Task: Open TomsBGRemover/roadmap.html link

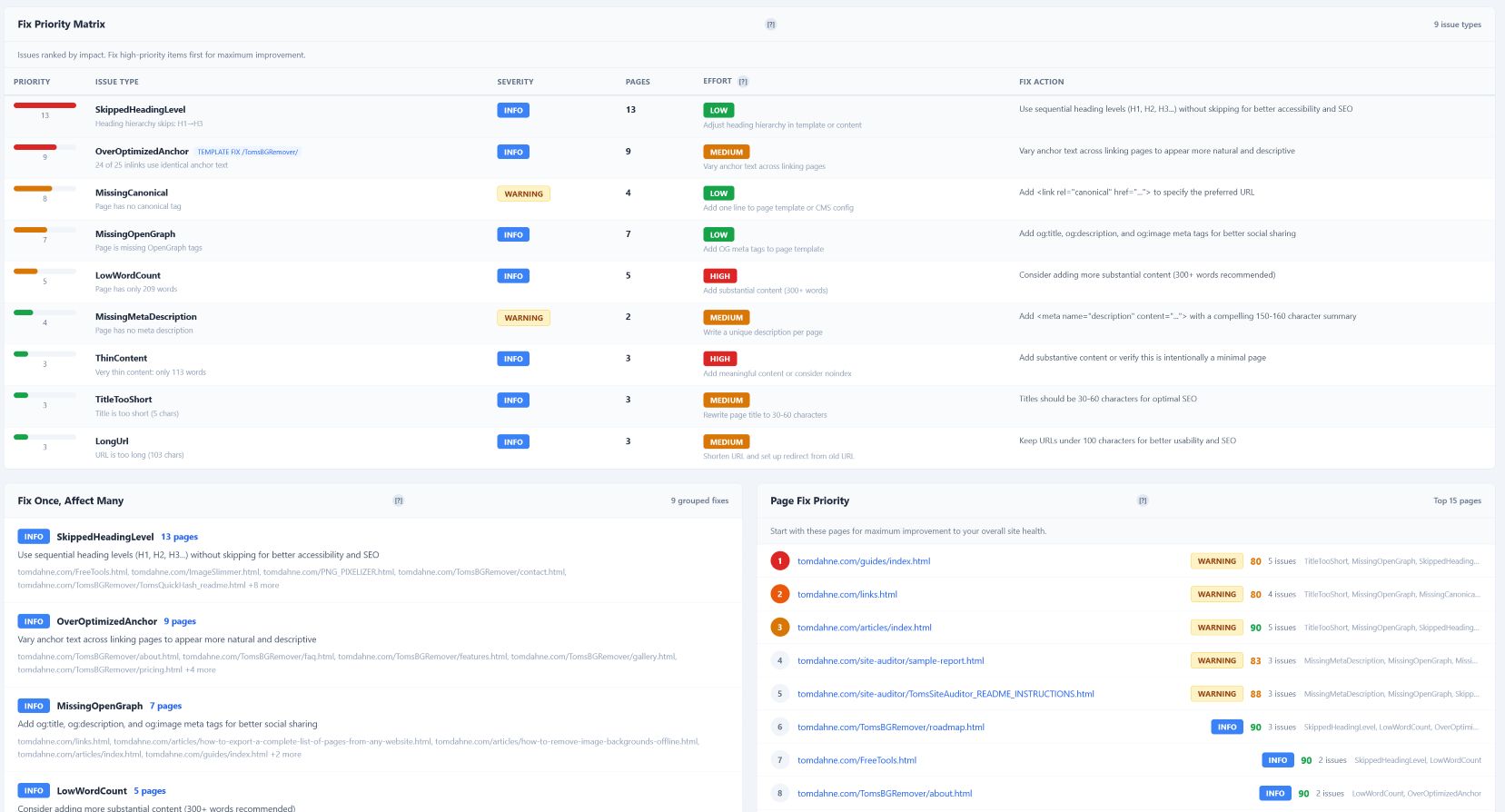Action: pyautogui.click(x=891, y=727)
